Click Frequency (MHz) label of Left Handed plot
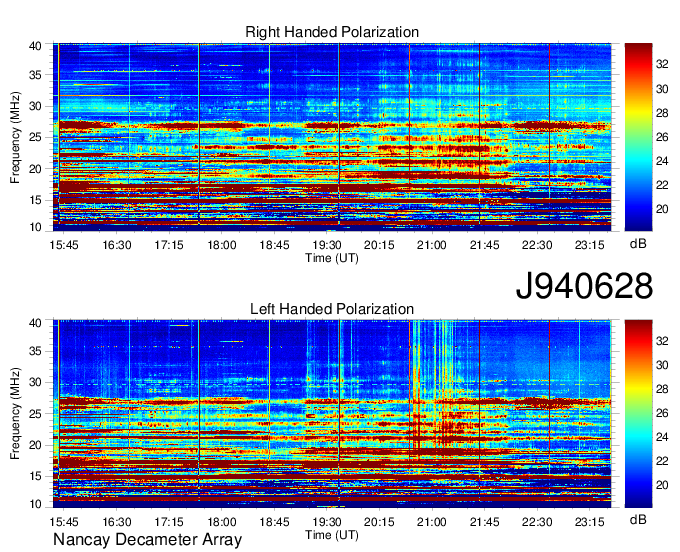This screenshot has width=680, height=552. [x=15, y=414]
